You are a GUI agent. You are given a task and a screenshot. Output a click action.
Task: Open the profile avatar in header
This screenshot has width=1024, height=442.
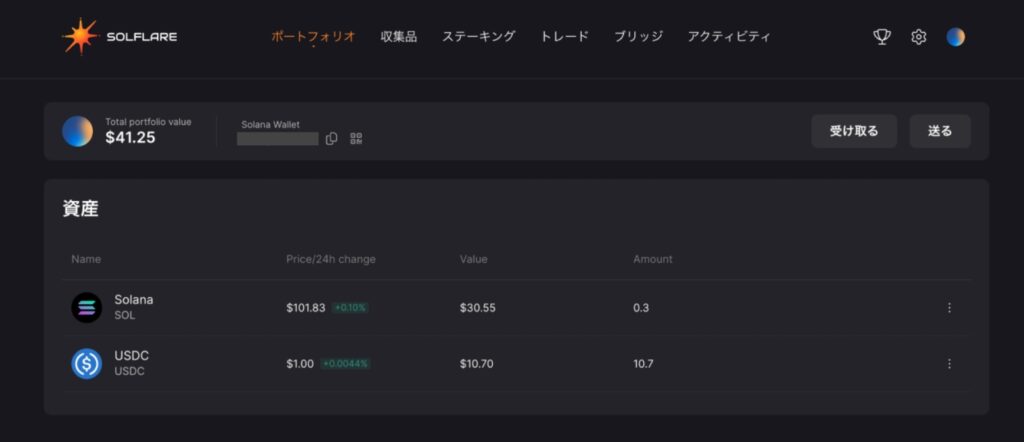[x=955, y=37]
